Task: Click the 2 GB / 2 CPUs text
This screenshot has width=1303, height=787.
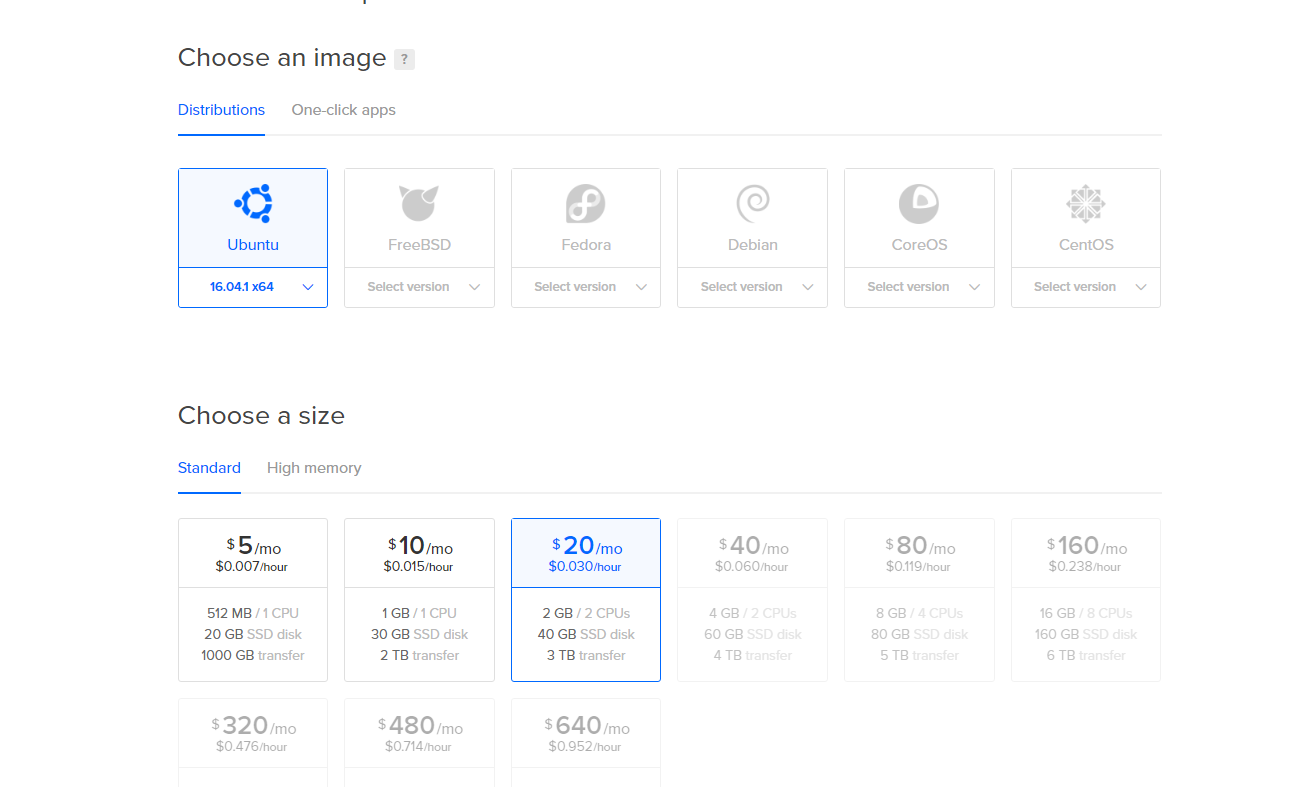Action: pos(586,613)
